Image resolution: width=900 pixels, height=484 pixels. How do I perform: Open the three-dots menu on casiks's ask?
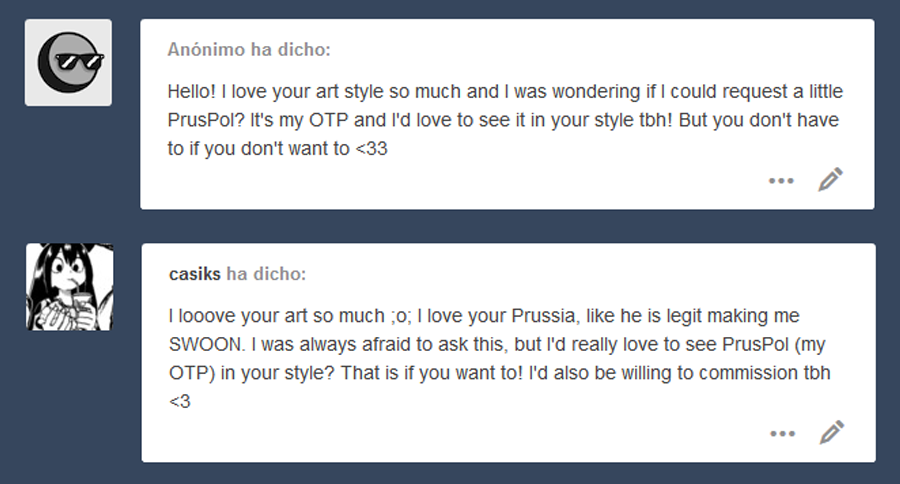781,434
